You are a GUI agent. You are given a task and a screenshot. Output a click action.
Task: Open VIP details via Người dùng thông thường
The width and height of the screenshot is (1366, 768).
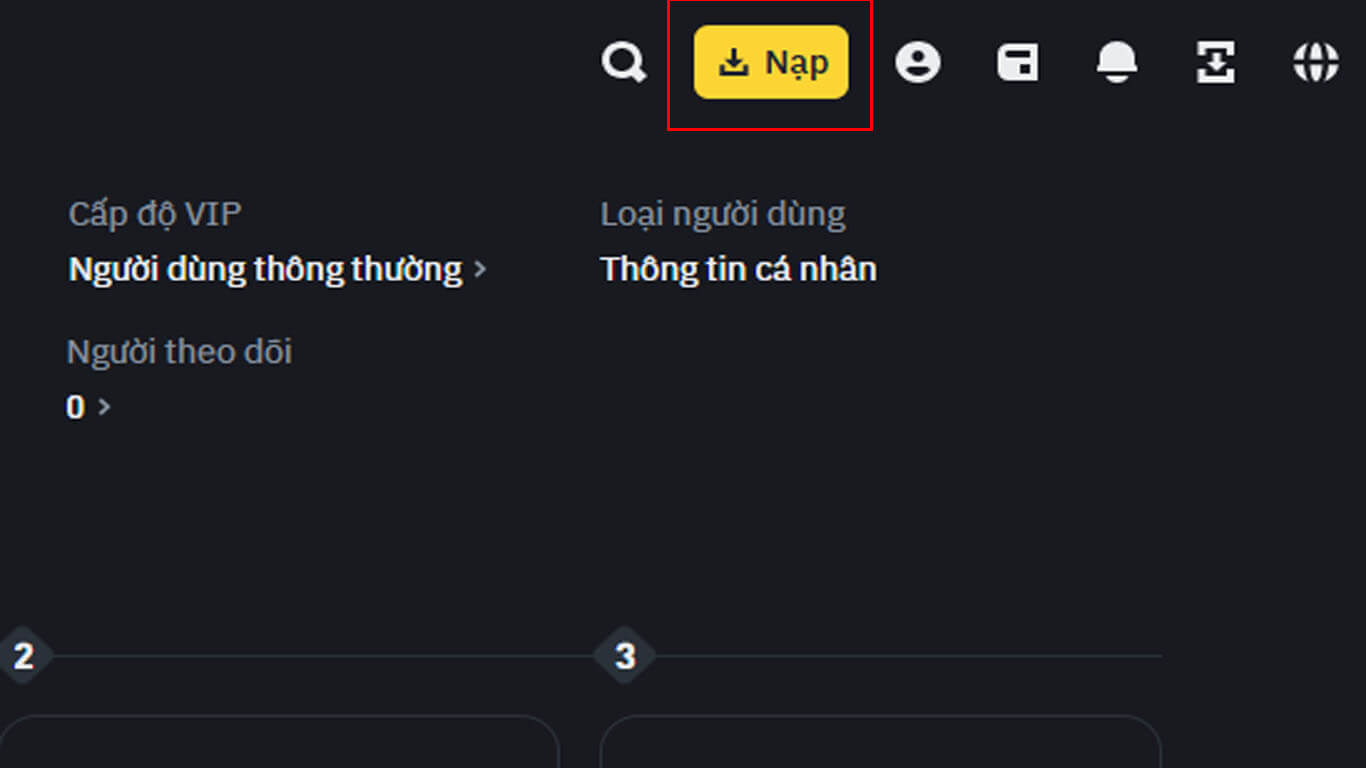[x=263, y=269]
